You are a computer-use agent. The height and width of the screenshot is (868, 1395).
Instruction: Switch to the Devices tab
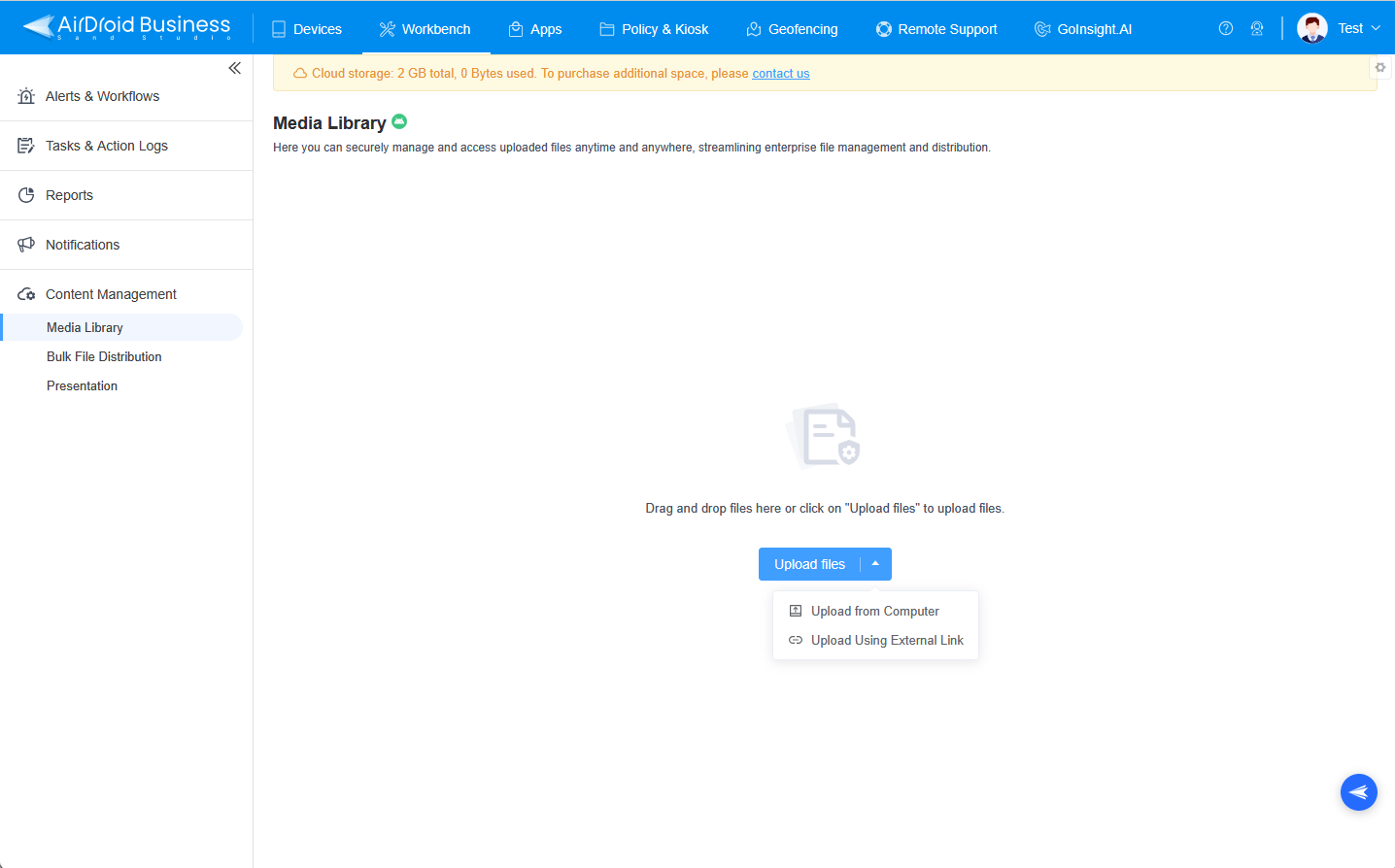click(x=307, y=28)
